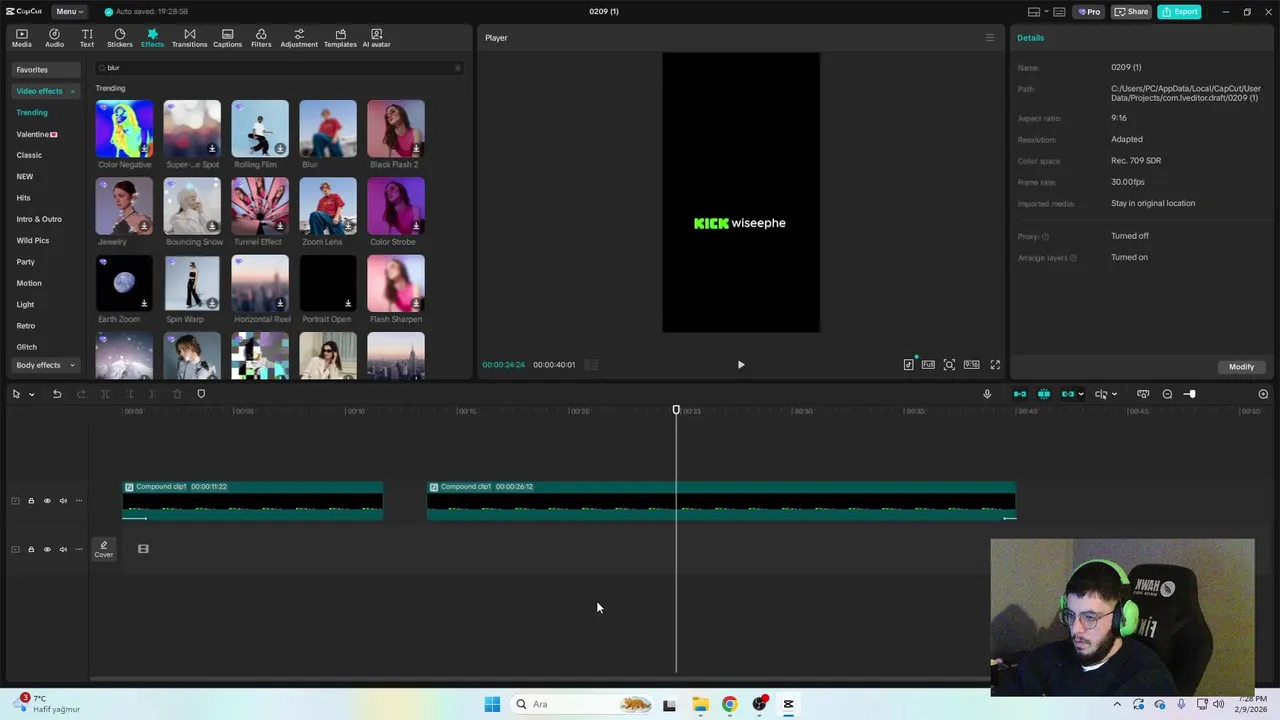Toggle clip linkage in timeline toolbar
The width and height of the screenshot is (1280, 720).
click(1067, 394)
